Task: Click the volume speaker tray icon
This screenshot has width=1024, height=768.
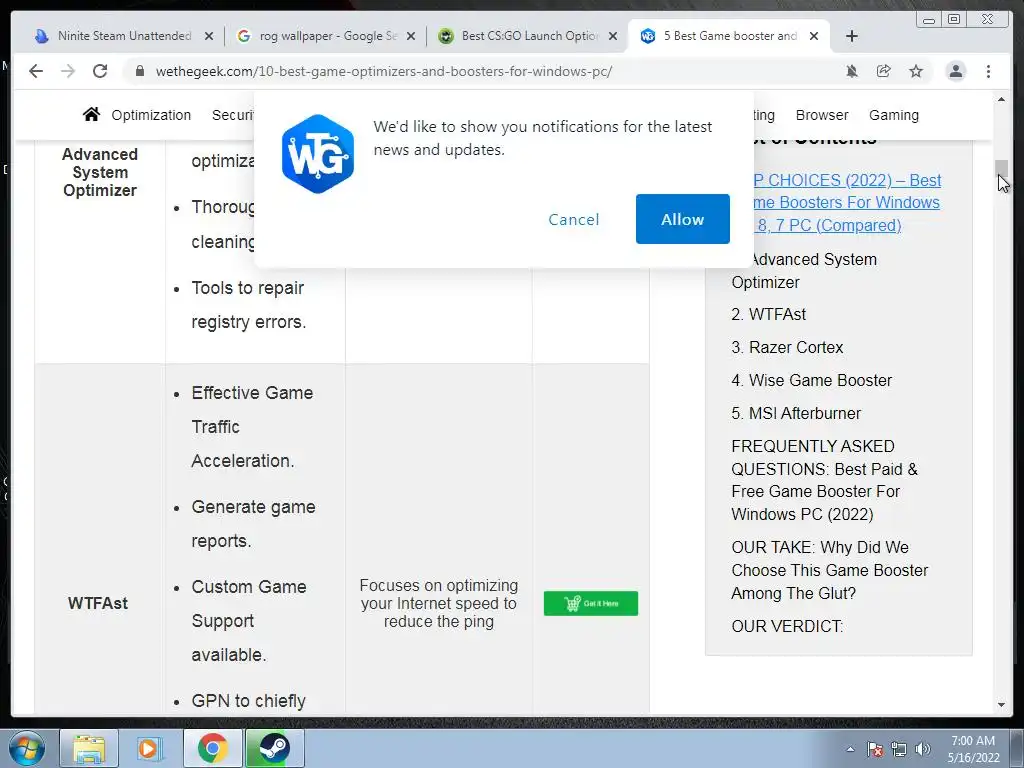Action: pos(922,749)
